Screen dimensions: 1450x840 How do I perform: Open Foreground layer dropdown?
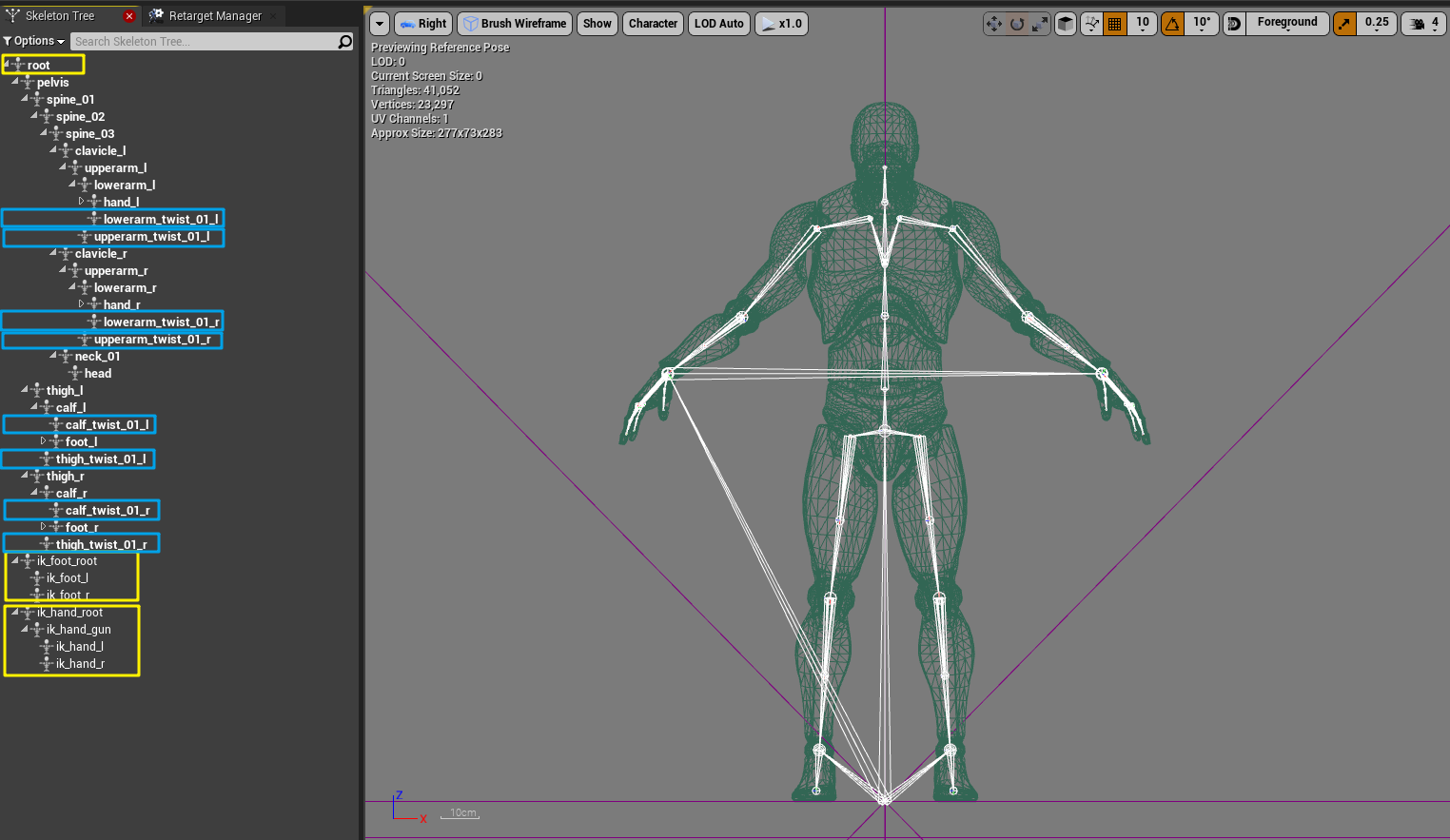pyautogui.click(x=1287, y=24)
